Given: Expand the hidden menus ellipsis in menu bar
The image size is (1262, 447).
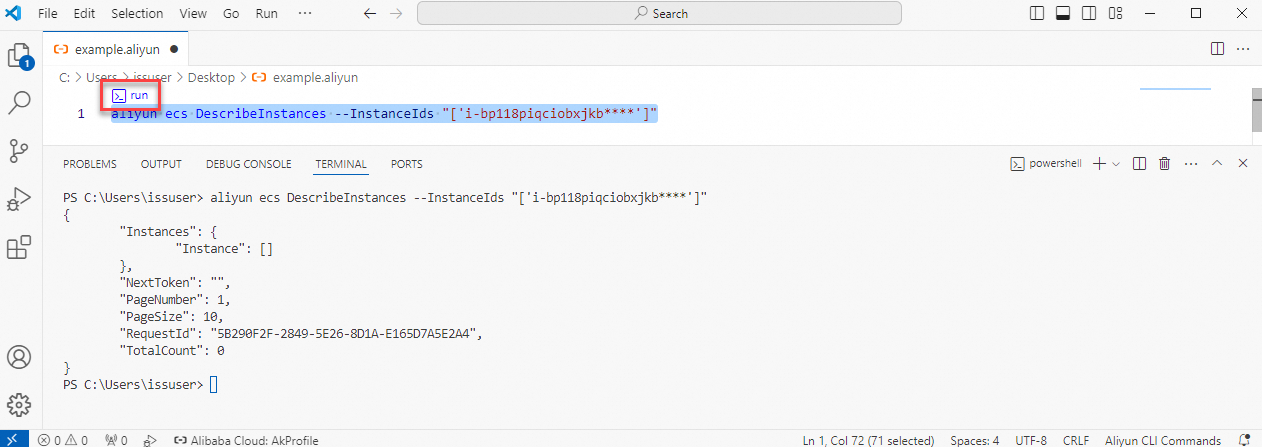Looking at the screenshot, I should [305, 14].
